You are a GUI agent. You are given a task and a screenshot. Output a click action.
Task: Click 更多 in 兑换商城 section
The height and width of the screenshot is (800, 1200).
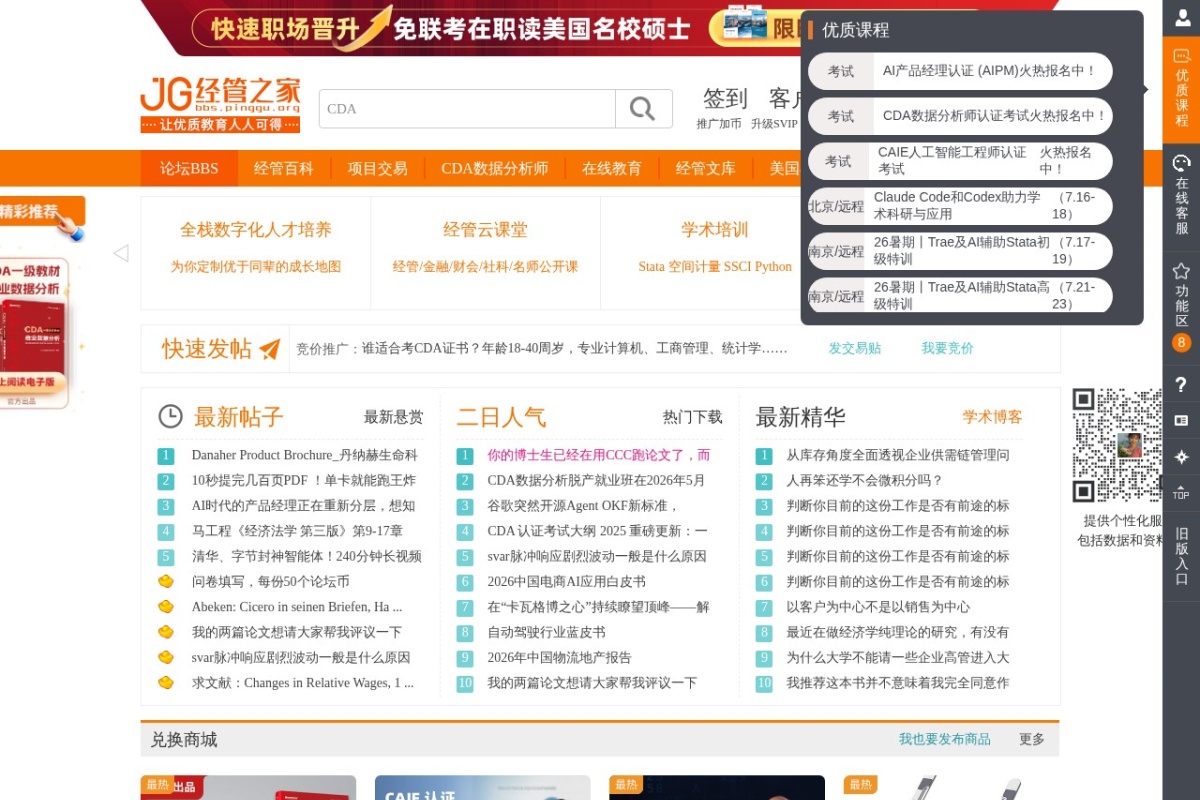point(1032,739)
